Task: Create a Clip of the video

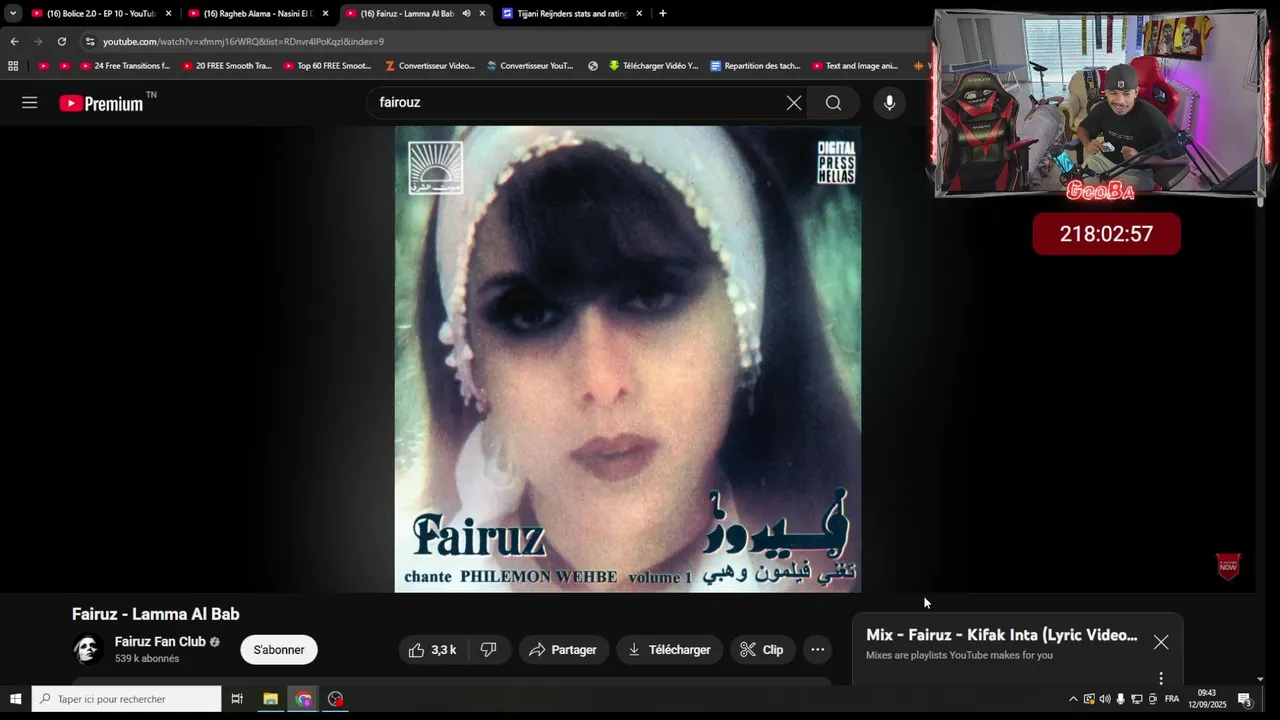Action: (761, 650)
